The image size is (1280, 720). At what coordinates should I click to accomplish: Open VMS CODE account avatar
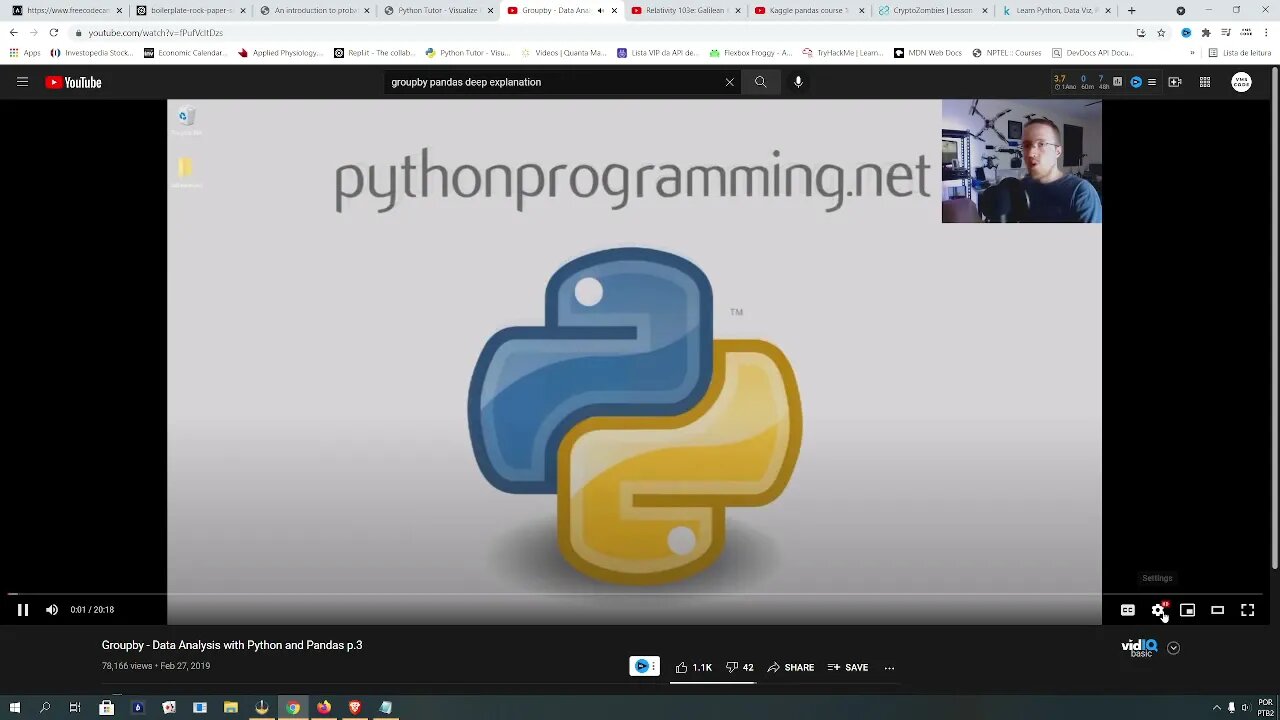[1241, 82]
